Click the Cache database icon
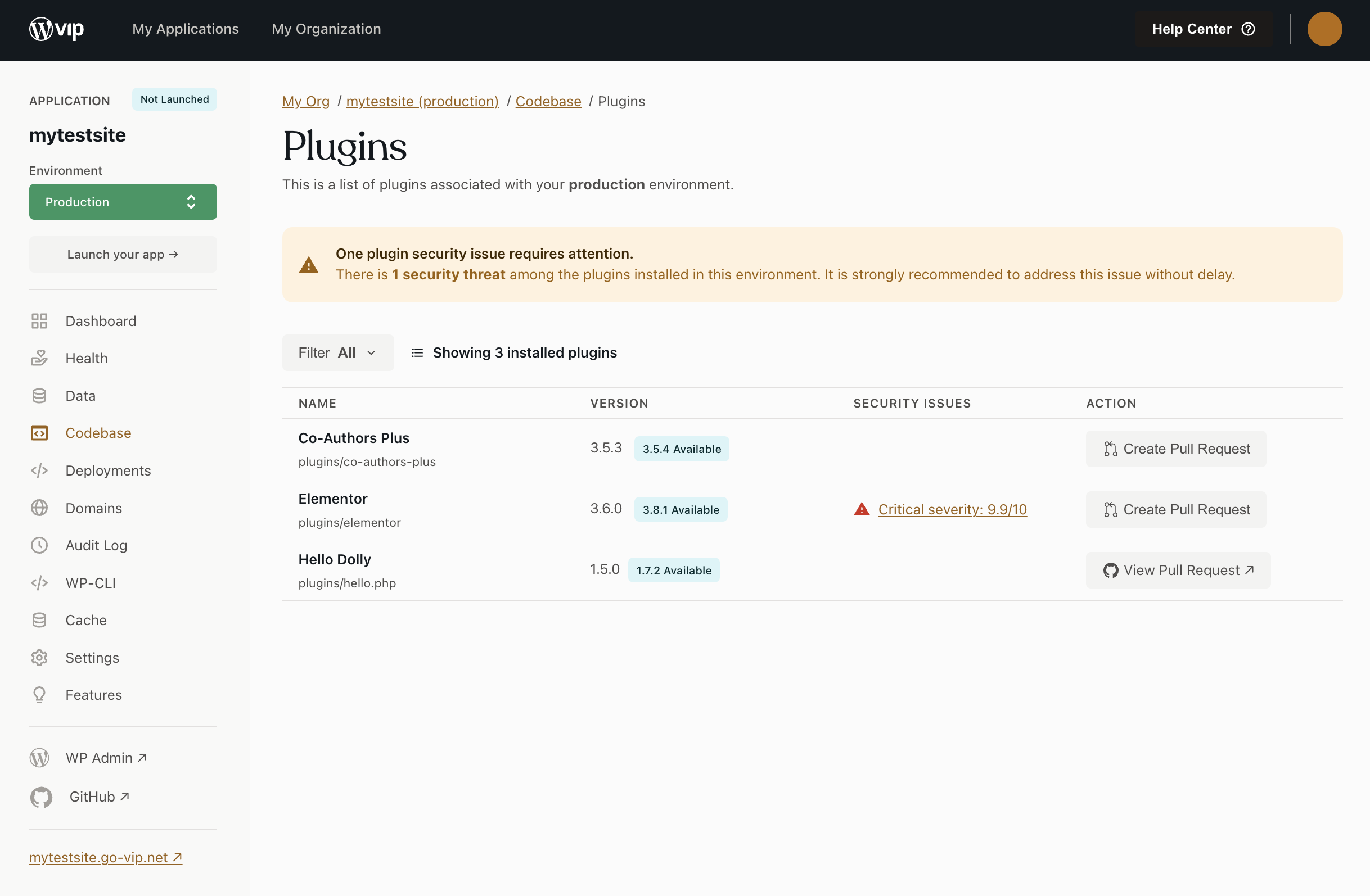This screenshot has height=896, width=1370. 39,621
